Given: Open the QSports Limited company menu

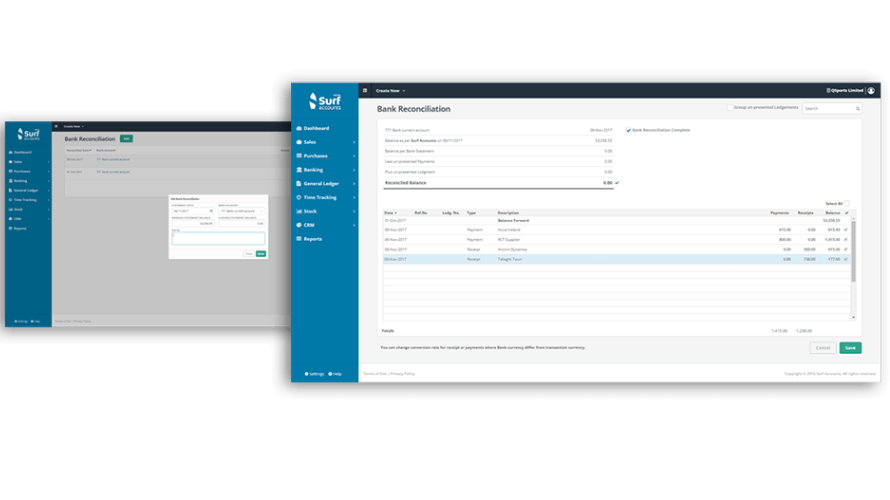Looking at the screenshot, I should (x=845, y=90).
